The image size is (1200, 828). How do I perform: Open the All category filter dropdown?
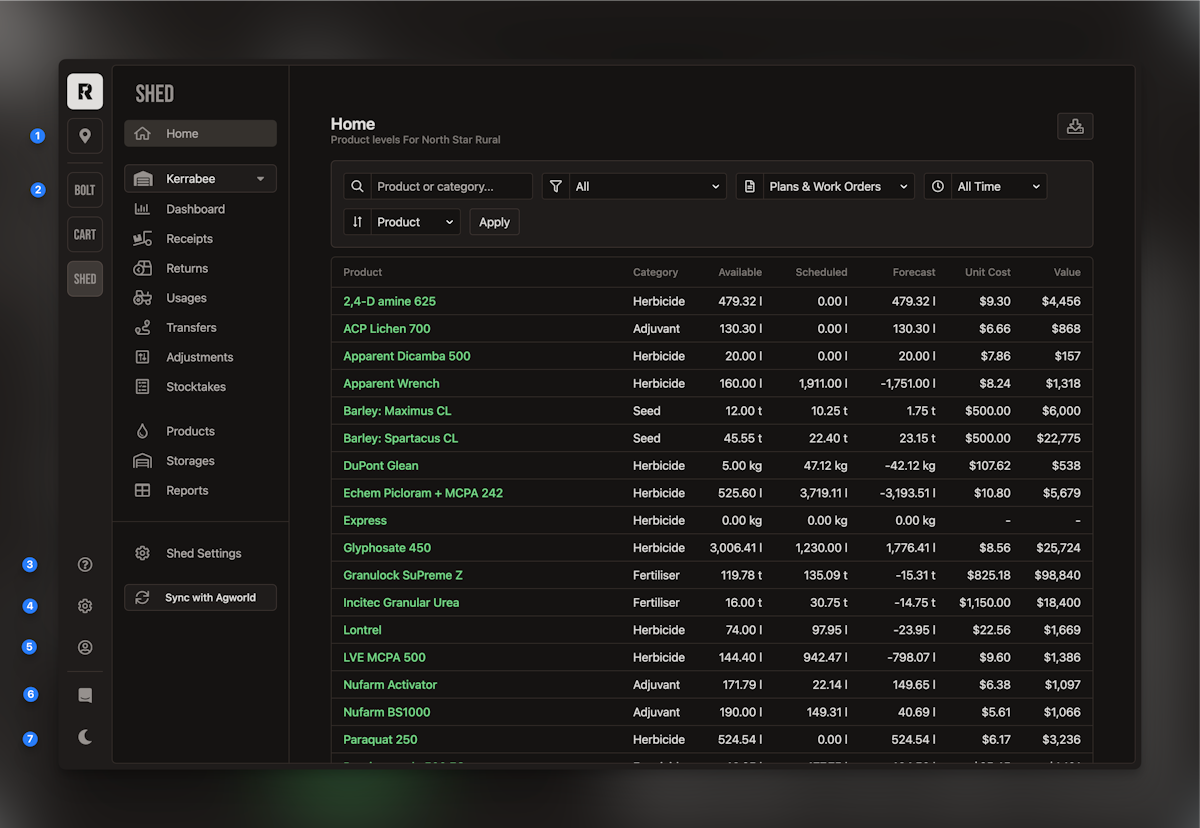tap(646, 186)
